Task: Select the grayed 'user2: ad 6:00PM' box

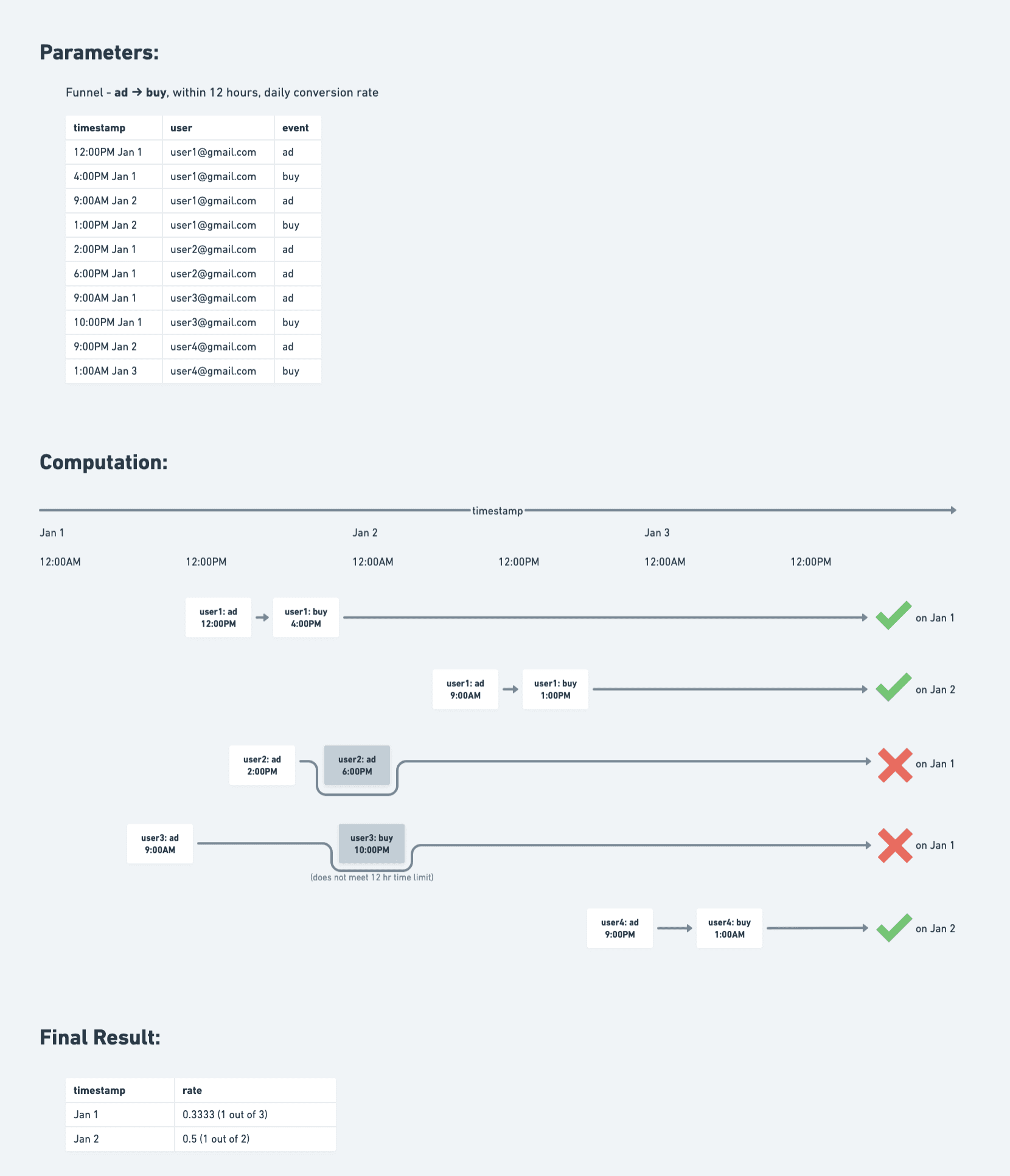Action: [357, 765]
